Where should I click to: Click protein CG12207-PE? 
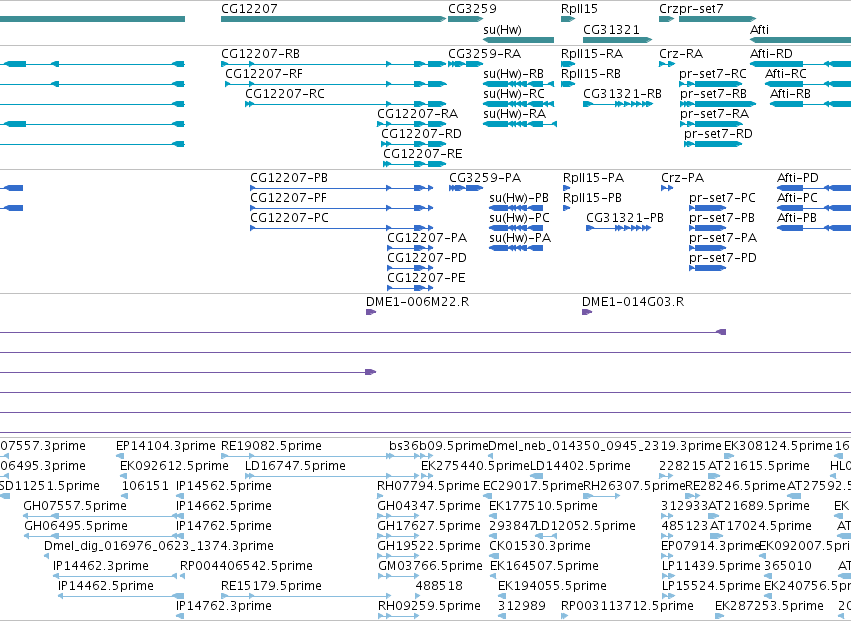(410, 288)
